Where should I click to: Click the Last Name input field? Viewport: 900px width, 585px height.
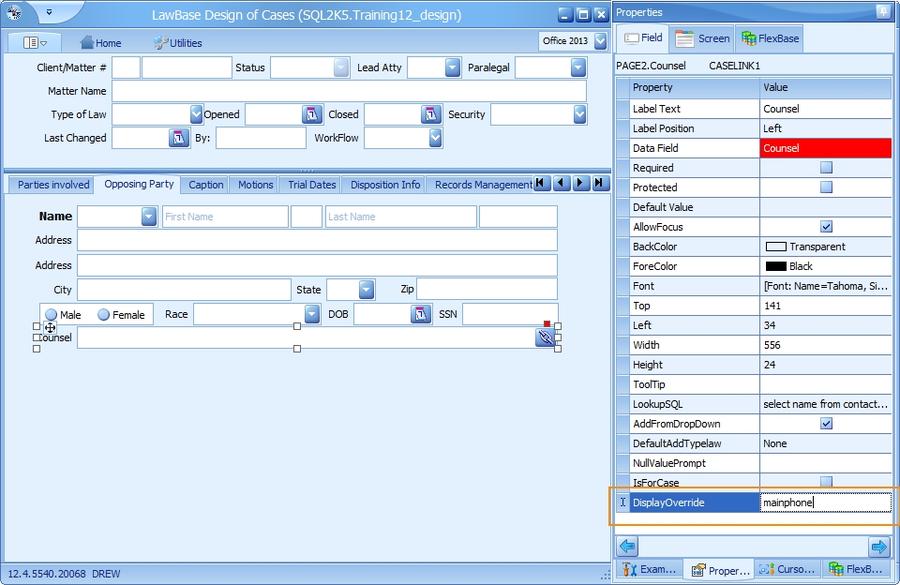click(401, 216)
